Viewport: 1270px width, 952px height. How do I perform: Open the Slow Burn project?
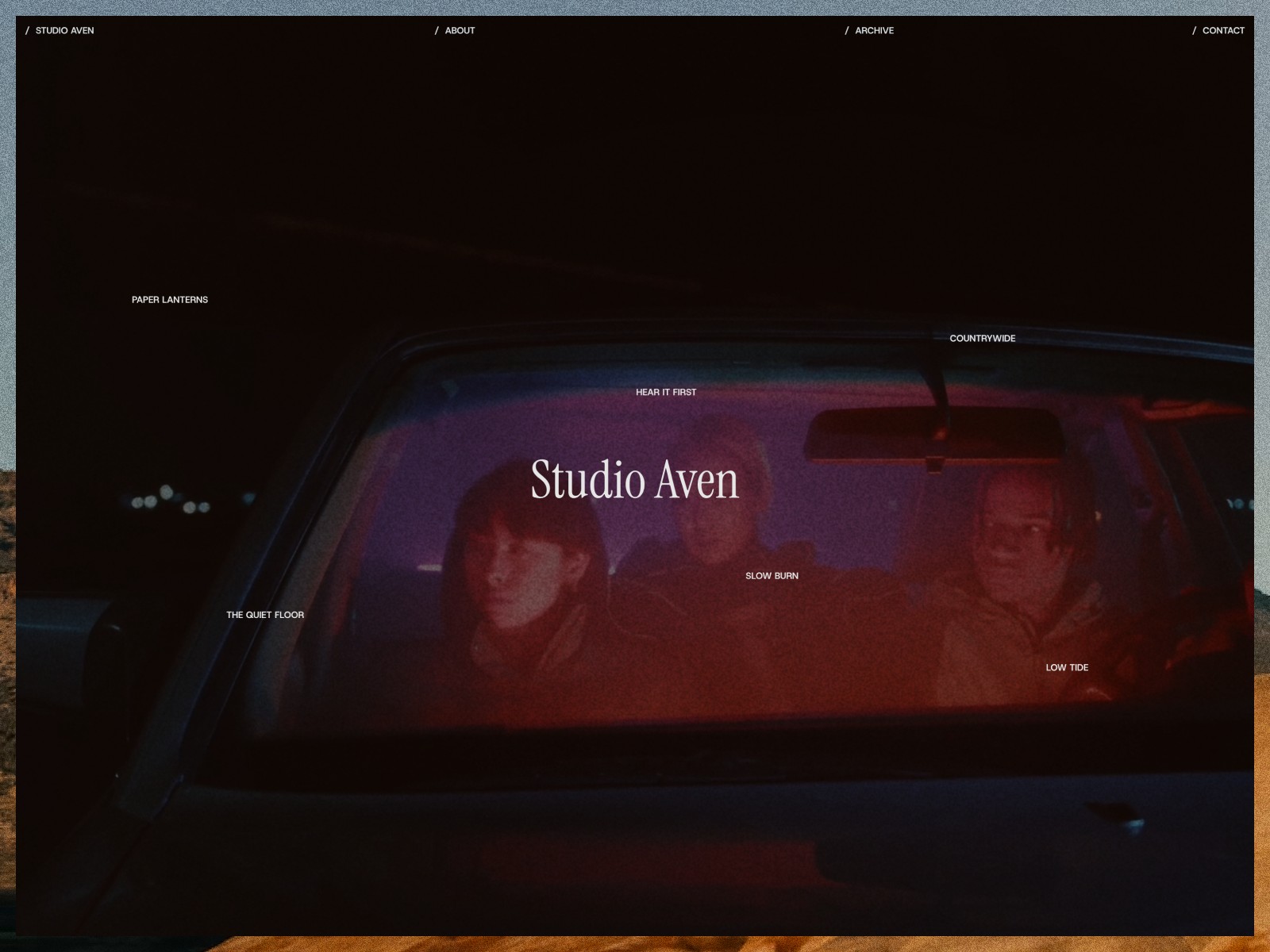772,576
